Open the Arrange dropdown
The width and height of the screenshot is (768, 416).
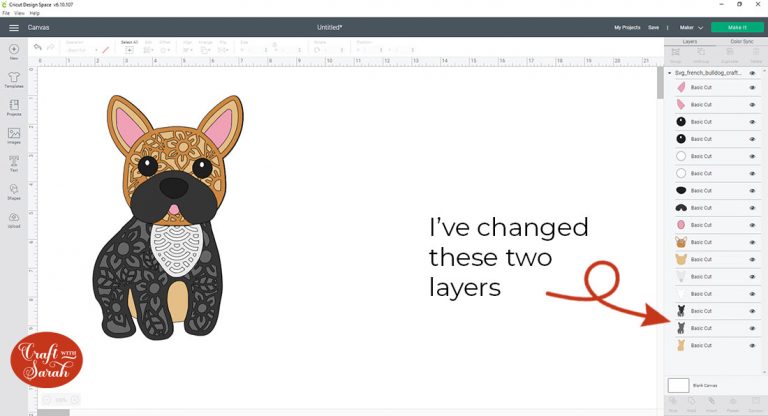[x=206, y=48]
